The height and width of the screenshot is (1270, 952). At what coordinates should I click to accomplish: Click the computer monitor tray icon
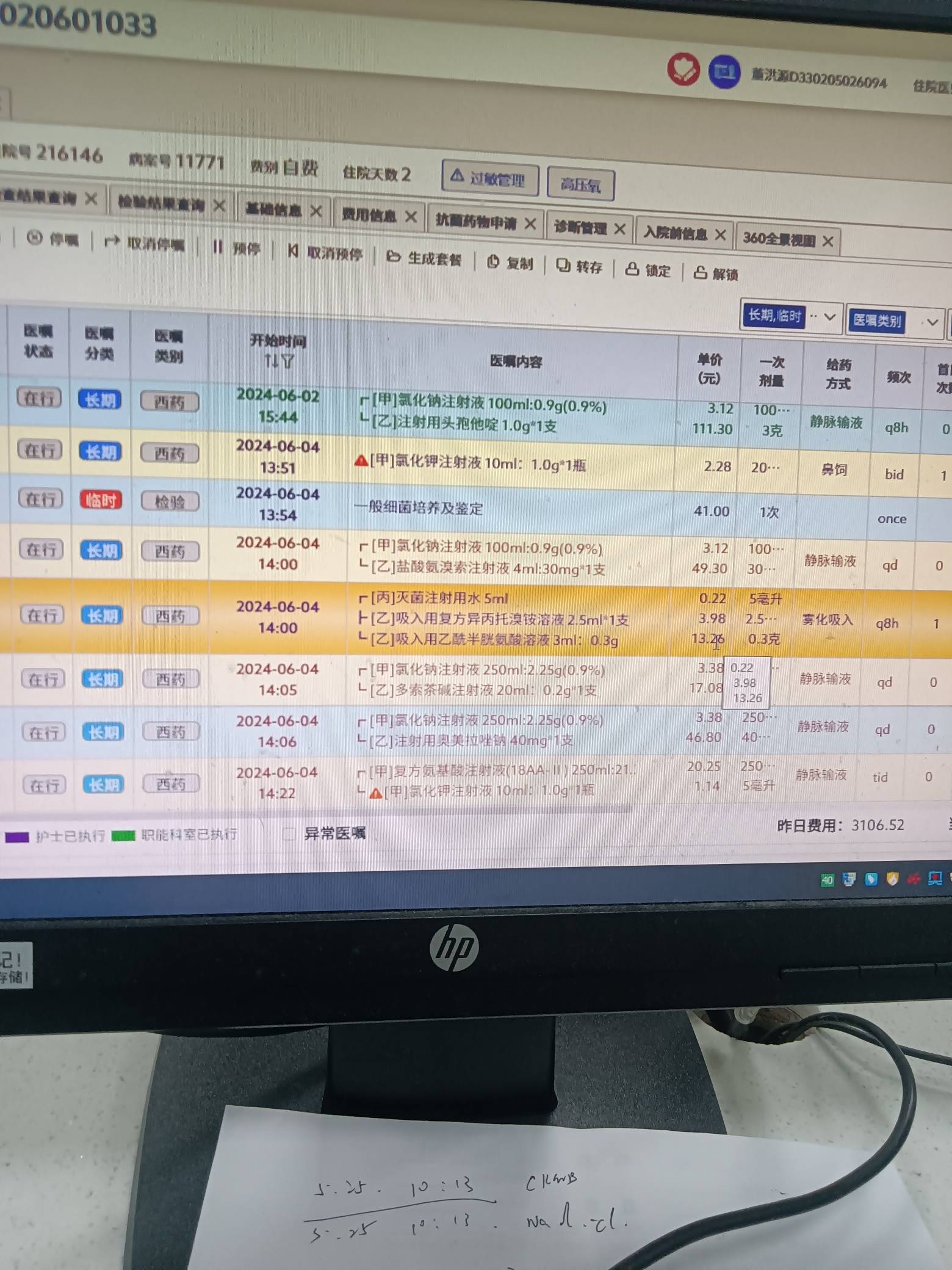(x=849, y=879)
